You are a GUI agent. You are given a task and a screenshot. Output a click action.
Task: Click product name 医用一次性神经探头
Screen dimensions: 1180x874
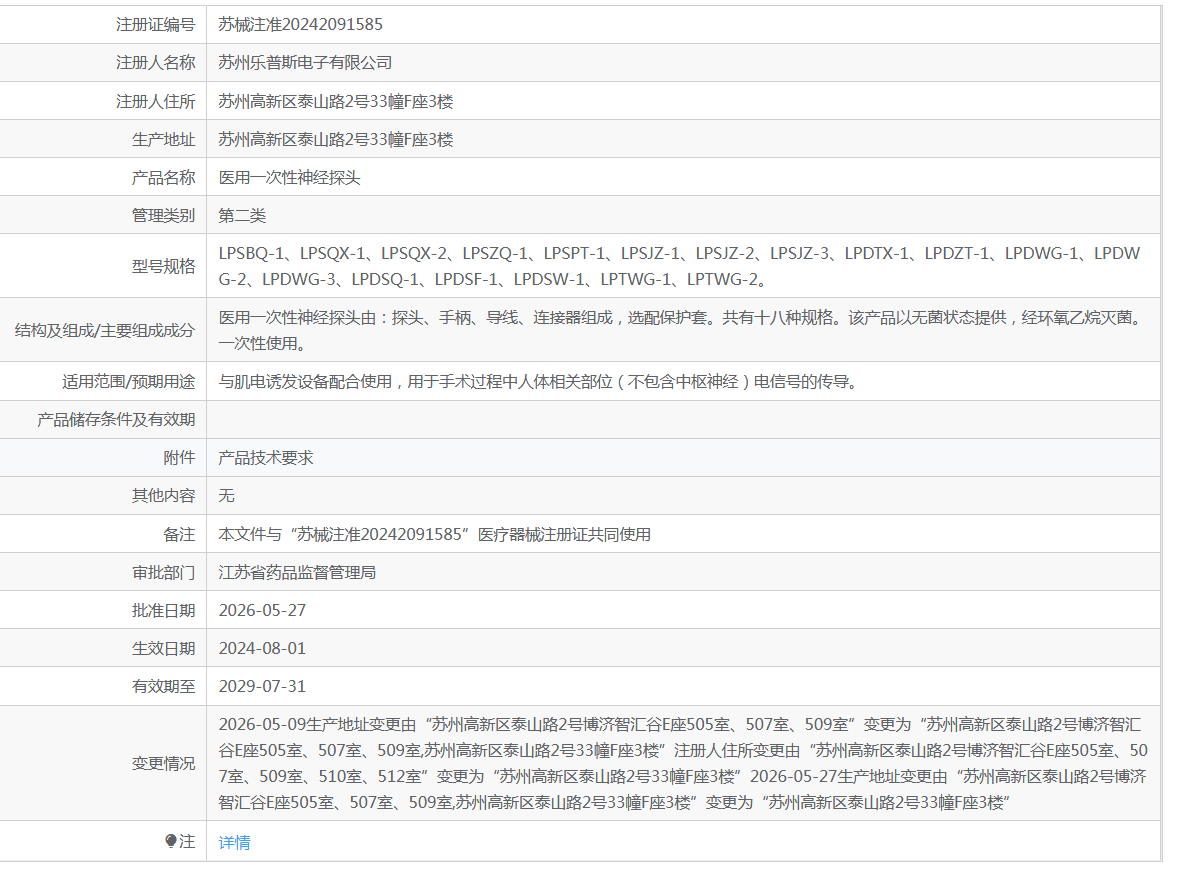coord(289,178)
